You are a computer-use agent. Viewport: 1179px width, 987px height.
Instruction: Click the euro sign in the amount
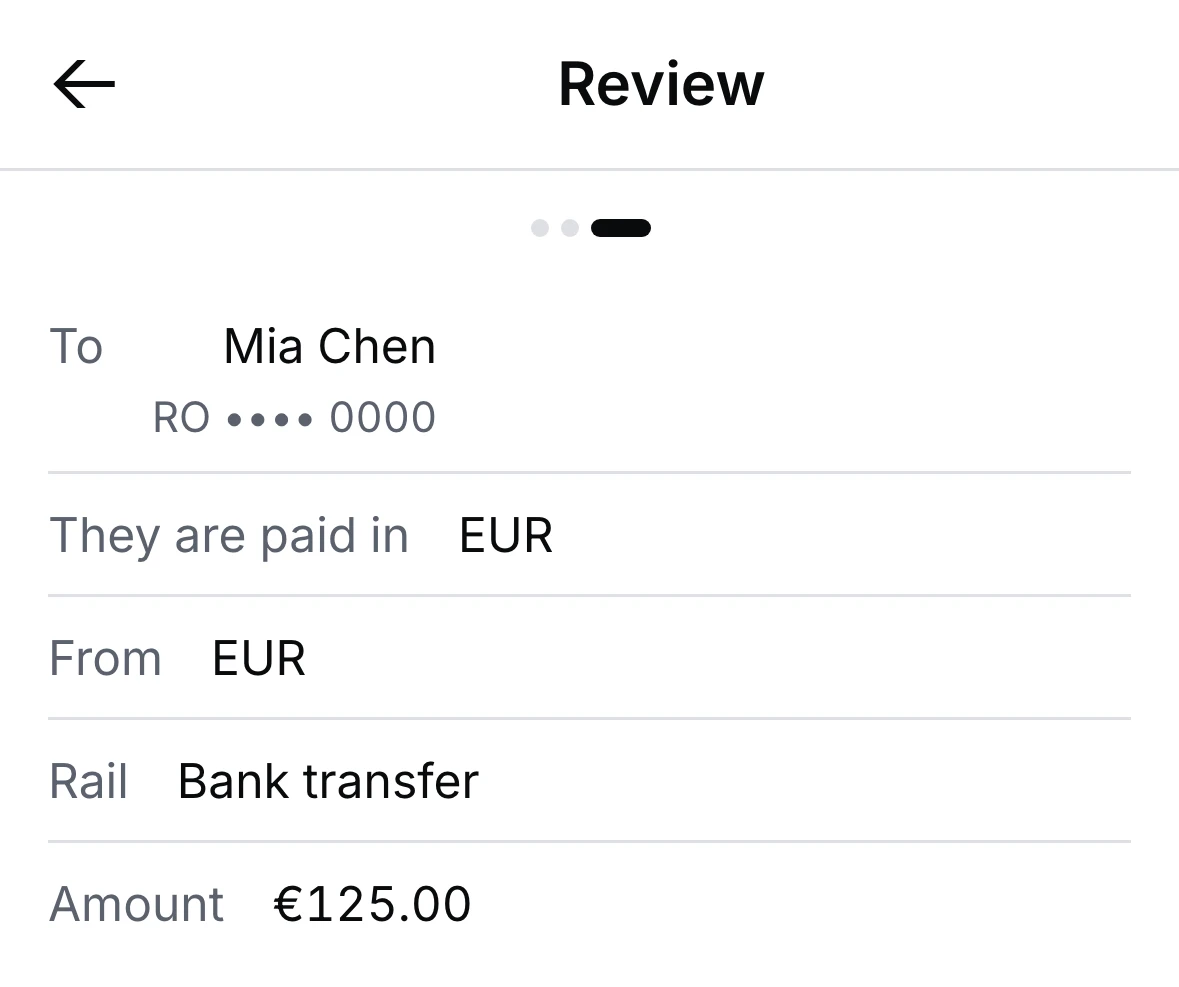tap(289, 904)
